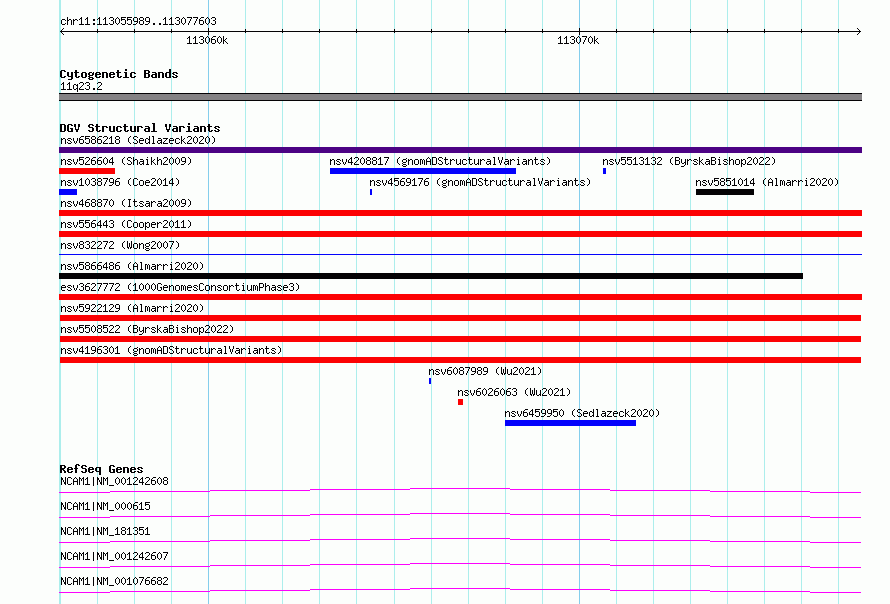Select the nsv5851014 (Almarri2020) black bar
This screenshot has height=604, width=890.
click(x=725, y=192)
